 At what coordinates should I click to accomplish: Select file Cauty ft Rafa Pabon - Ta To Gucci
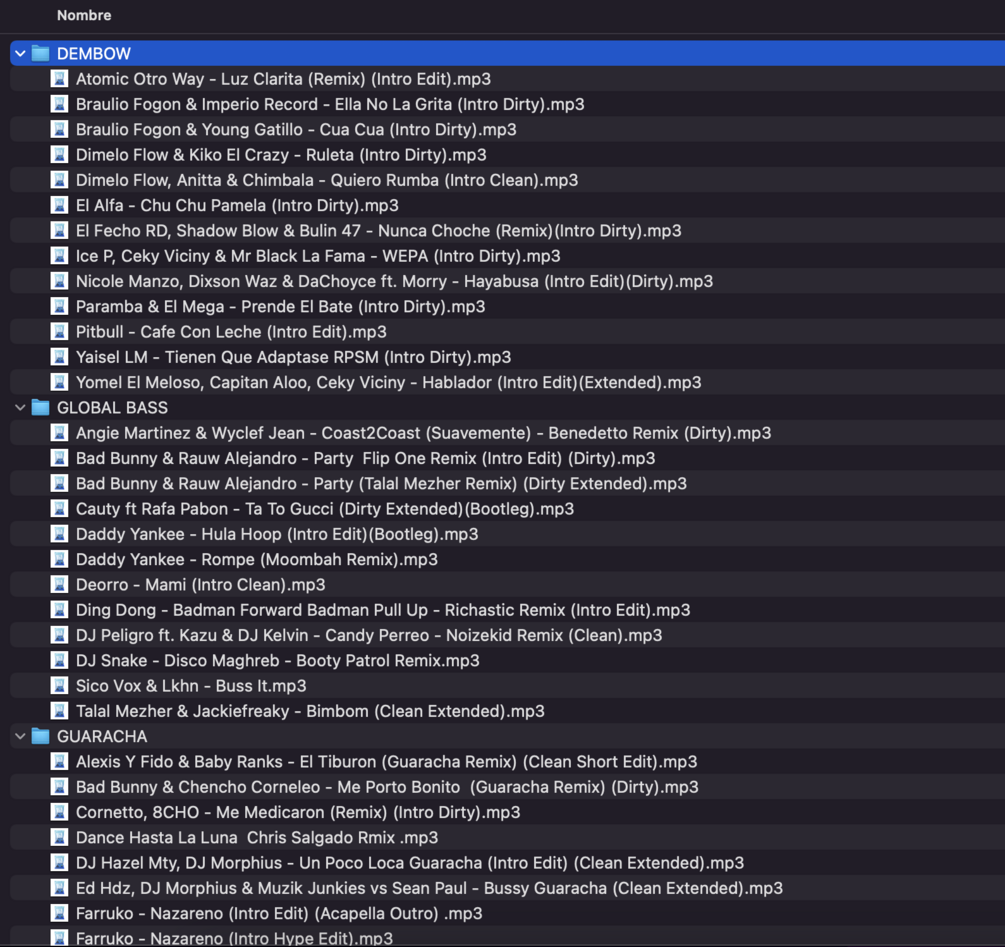click(x=325, y=509)
